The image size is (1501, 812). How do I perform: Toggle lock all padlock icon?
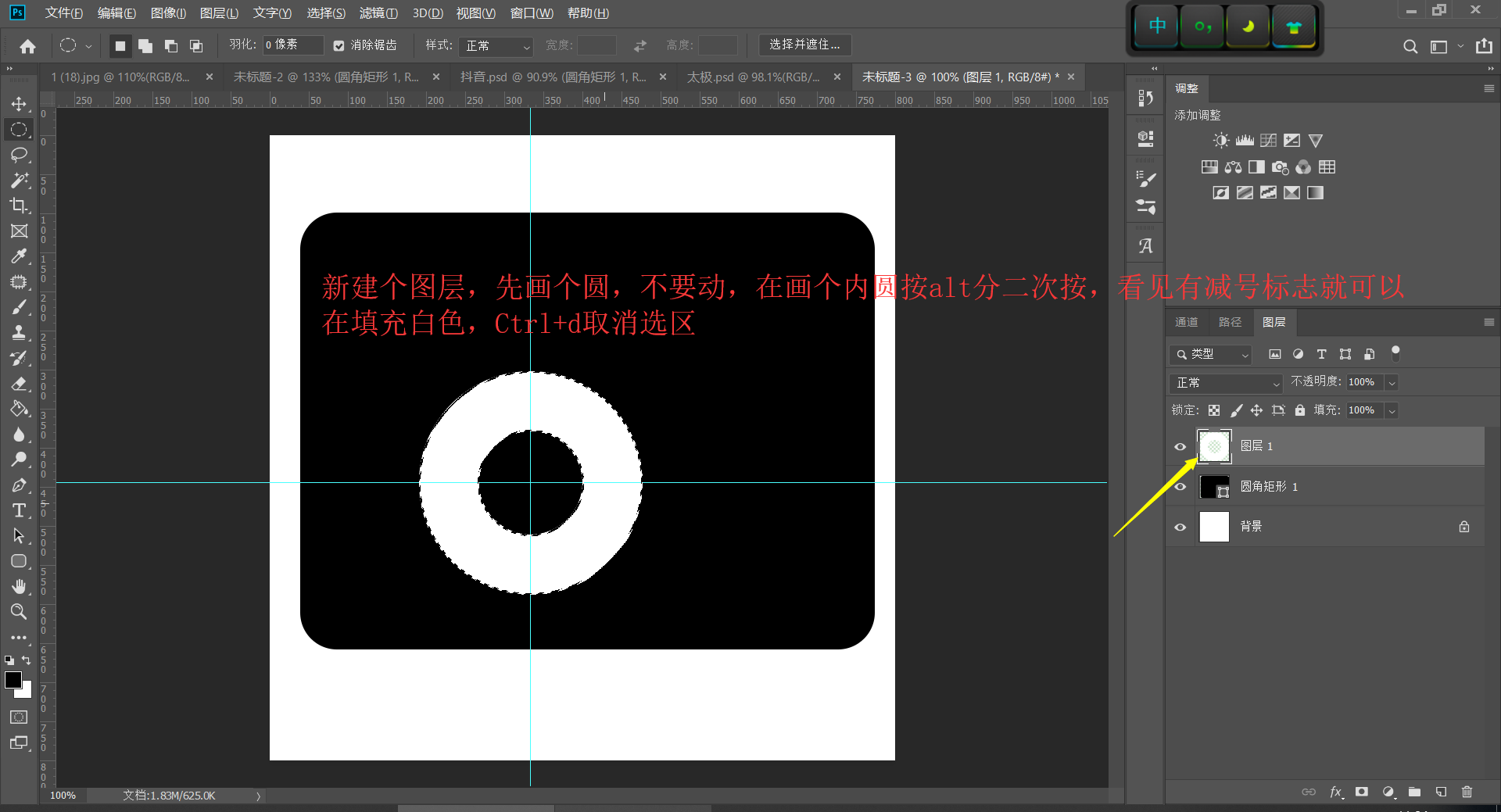[x=1299, y=410]
